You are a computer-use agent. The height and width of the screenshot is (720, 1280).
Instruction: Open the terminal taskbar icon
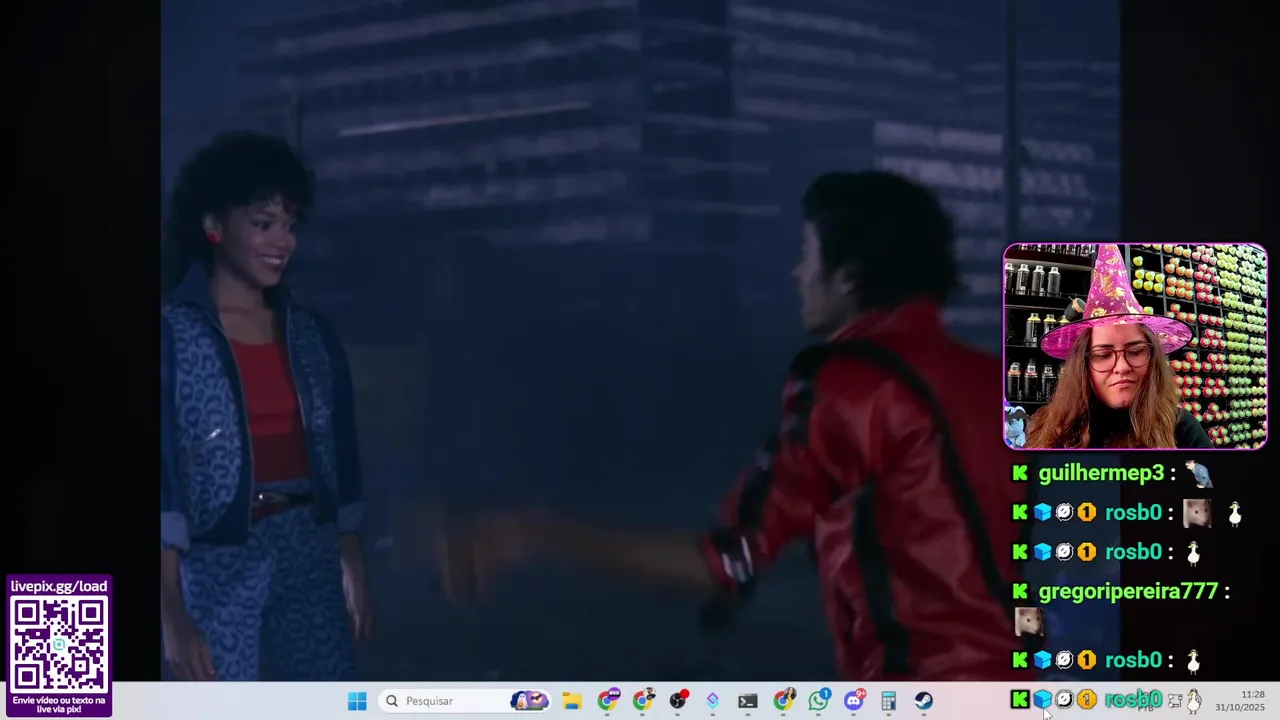(x=748, y=701)
